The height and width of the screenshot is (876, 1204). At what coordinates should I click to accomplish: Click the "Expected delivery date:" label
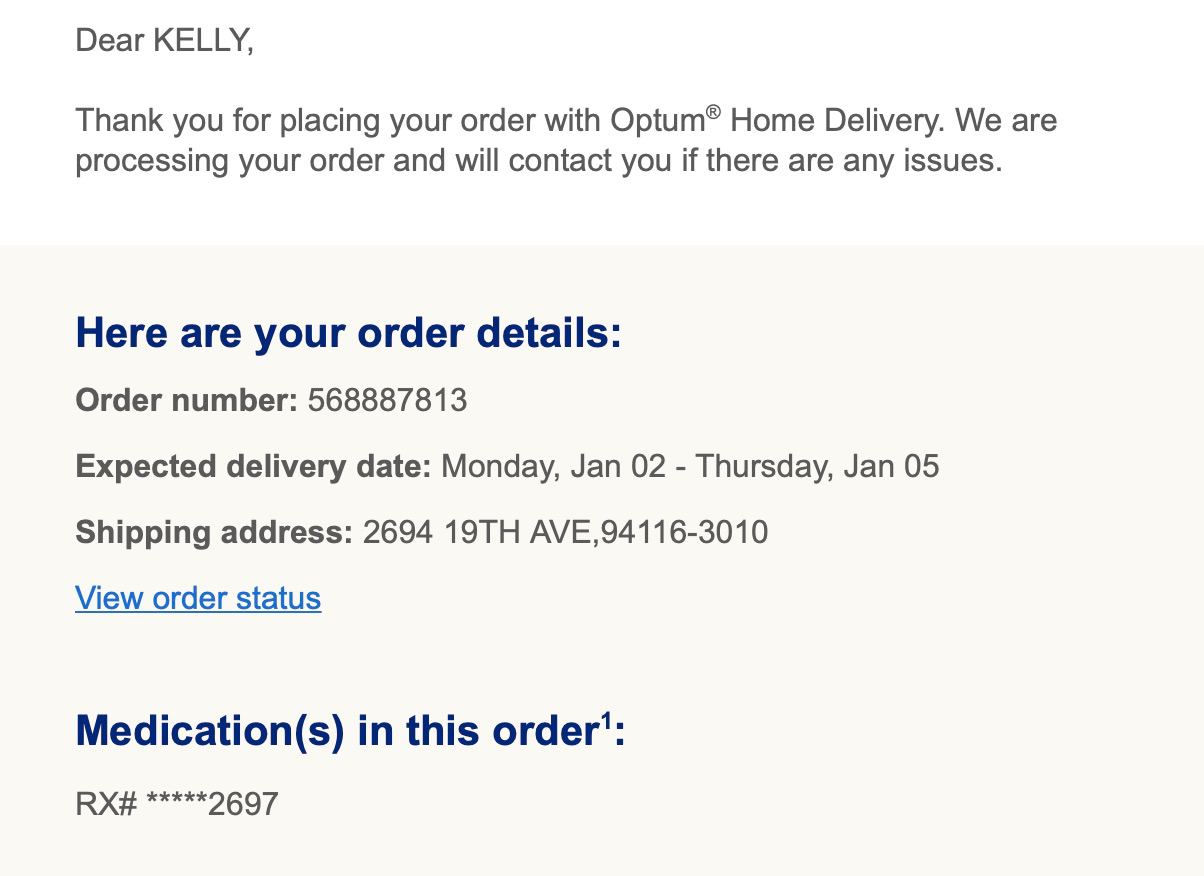pyautogui.click(x=253, y=467)
